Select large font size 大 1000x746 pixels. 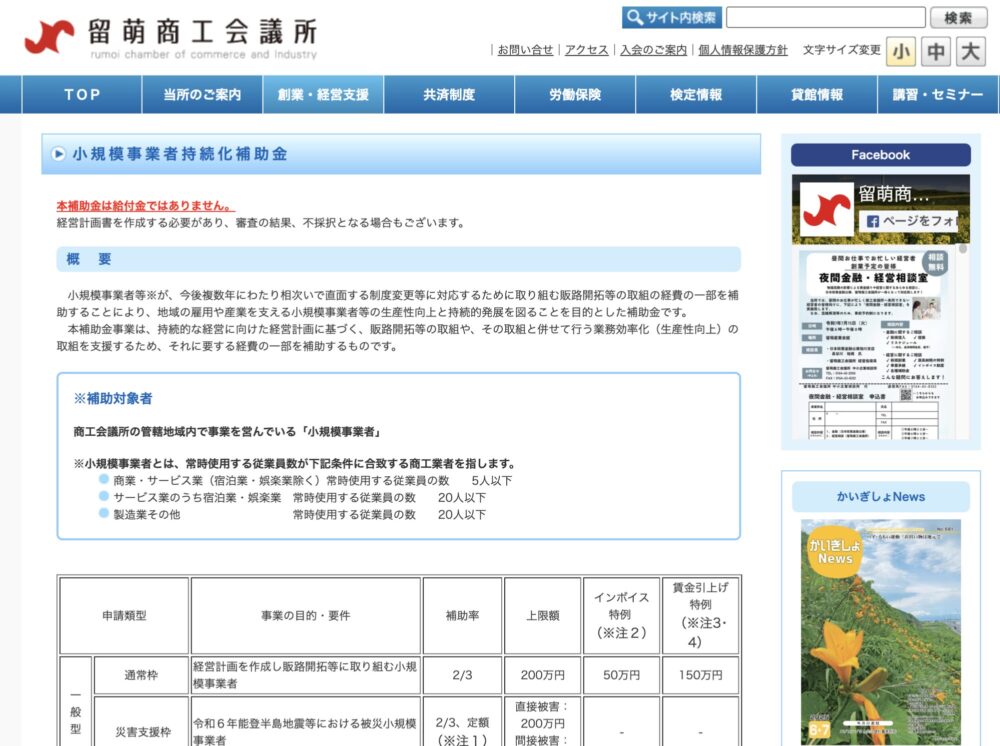tap(970, 51)
